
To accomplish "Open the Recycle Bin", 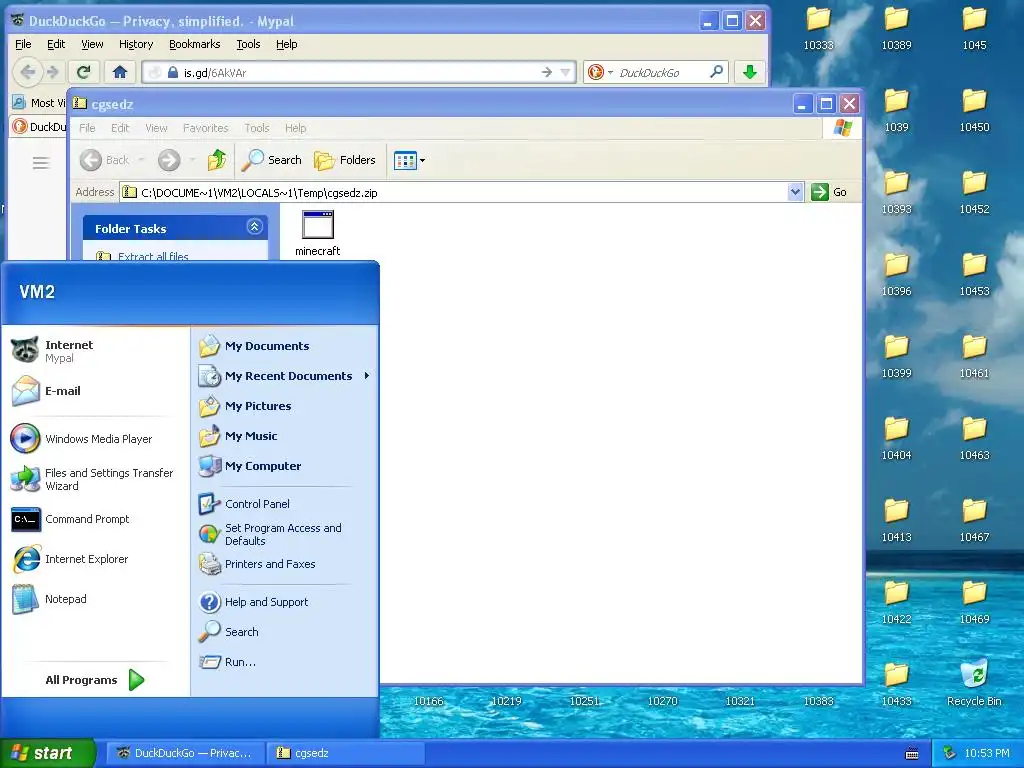I will click(974, 684).
